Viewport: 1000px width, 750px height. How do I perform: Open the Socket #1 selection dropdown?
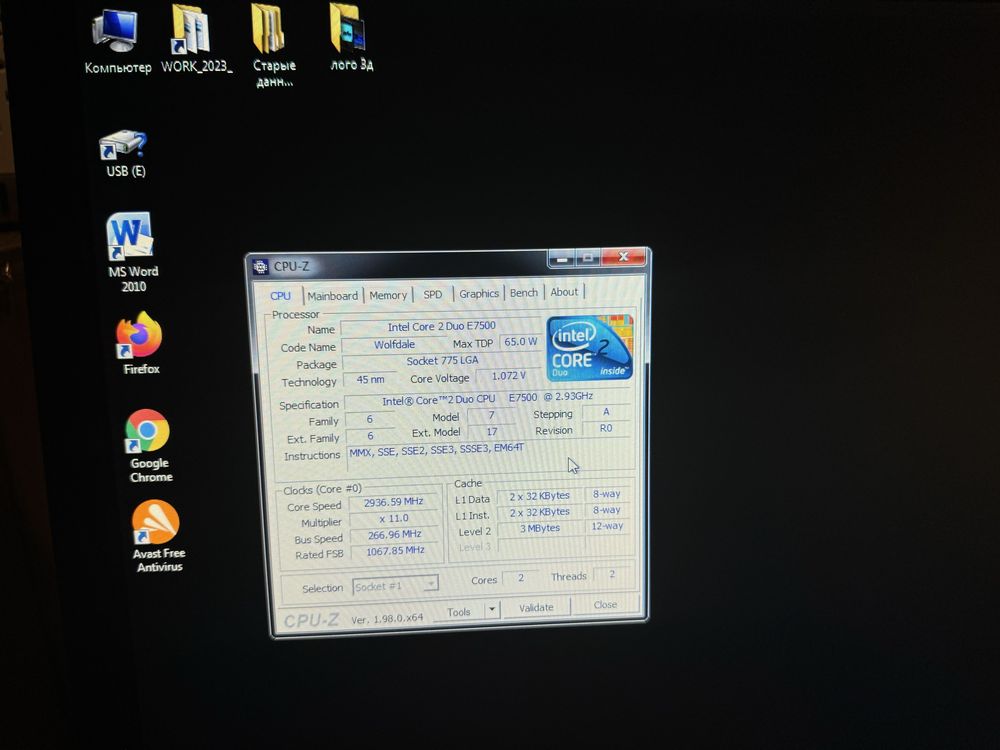click(x=395, y=586)
